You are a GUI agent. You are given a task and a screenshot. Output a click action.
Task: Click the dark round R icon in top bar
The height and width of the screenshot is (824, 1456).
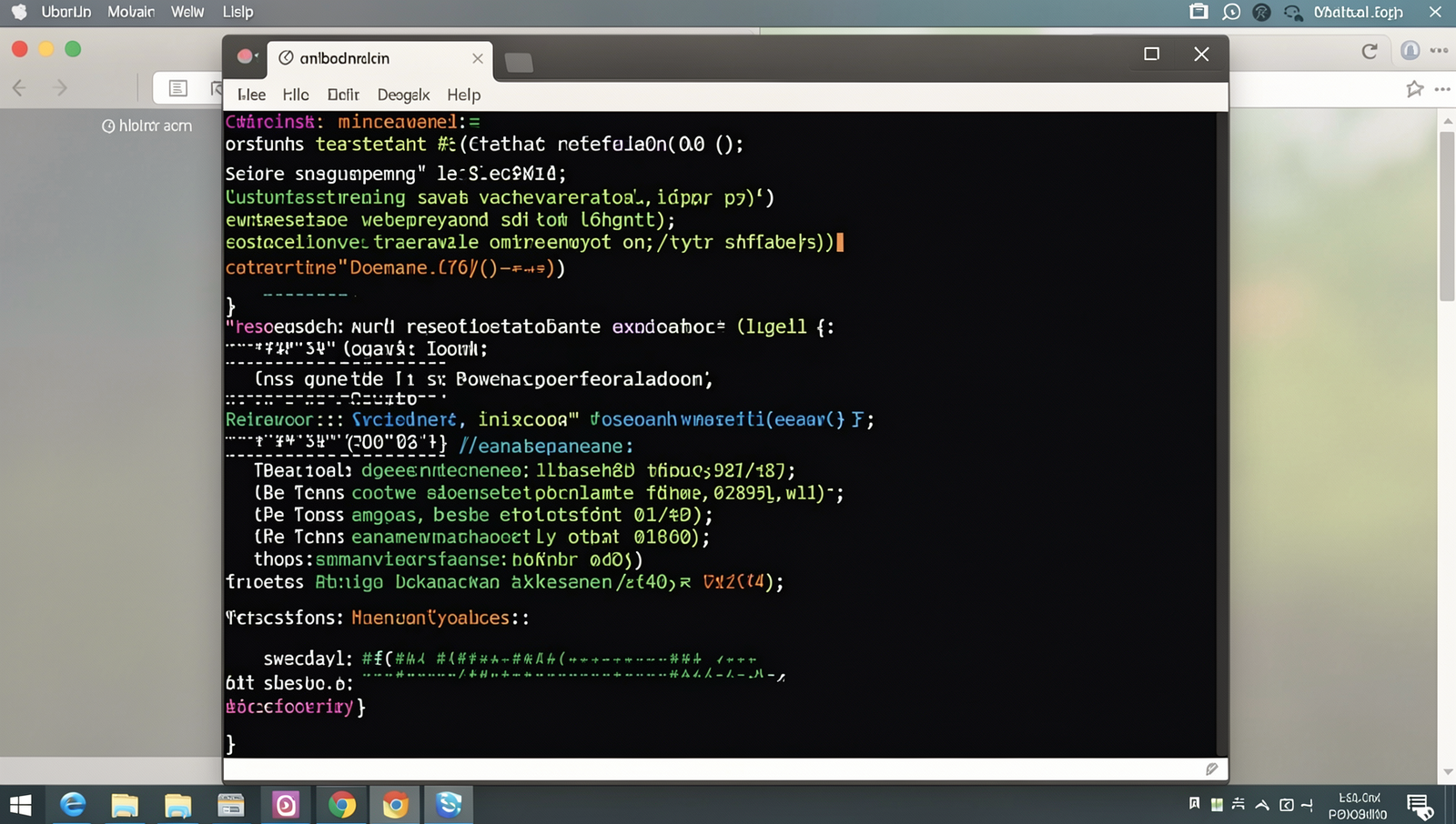(1261, 12)
